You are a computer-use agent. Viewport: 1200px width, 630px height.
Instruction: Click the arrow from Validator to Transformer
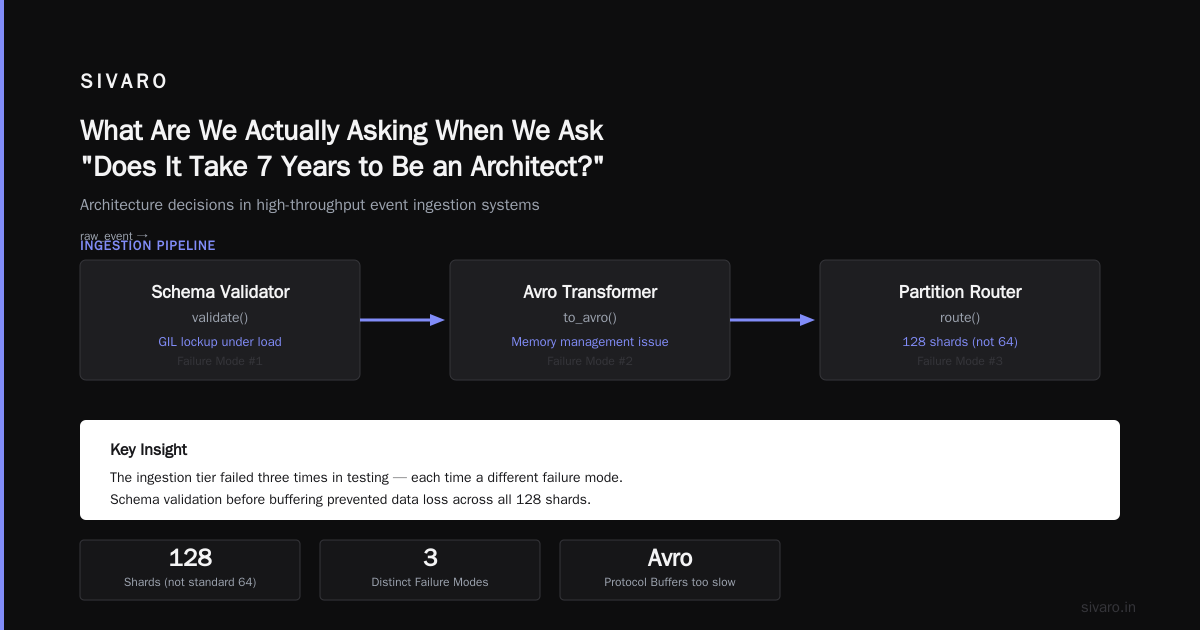click(402, 320)
